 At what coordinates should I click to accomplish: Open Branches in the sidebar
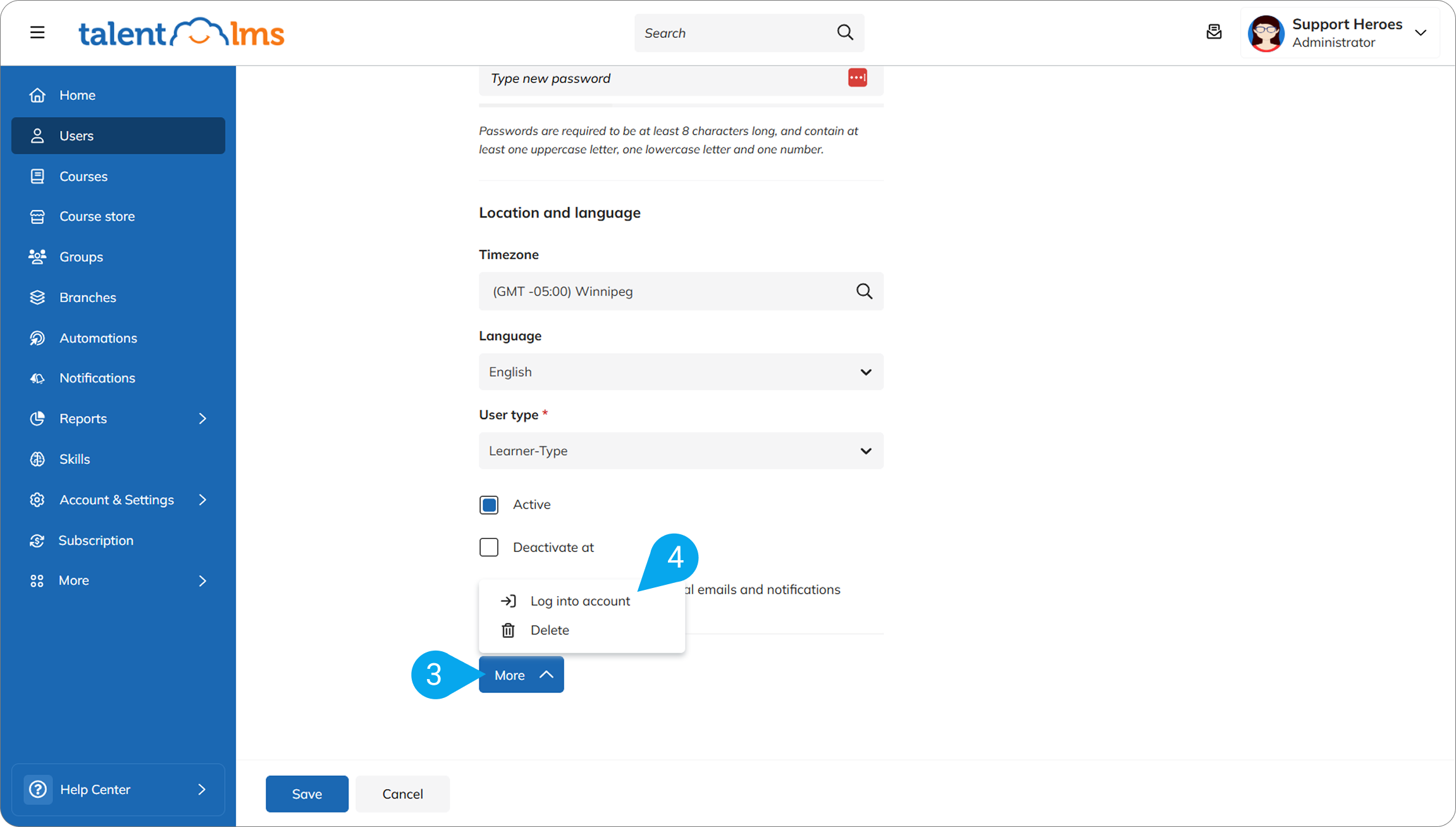[x=118, y=297]
